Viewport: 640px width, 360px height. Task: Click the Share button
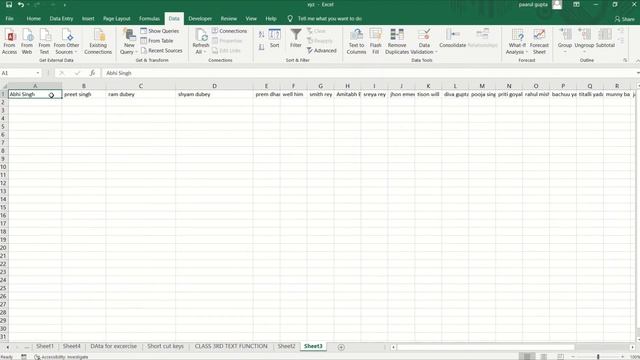625,19
